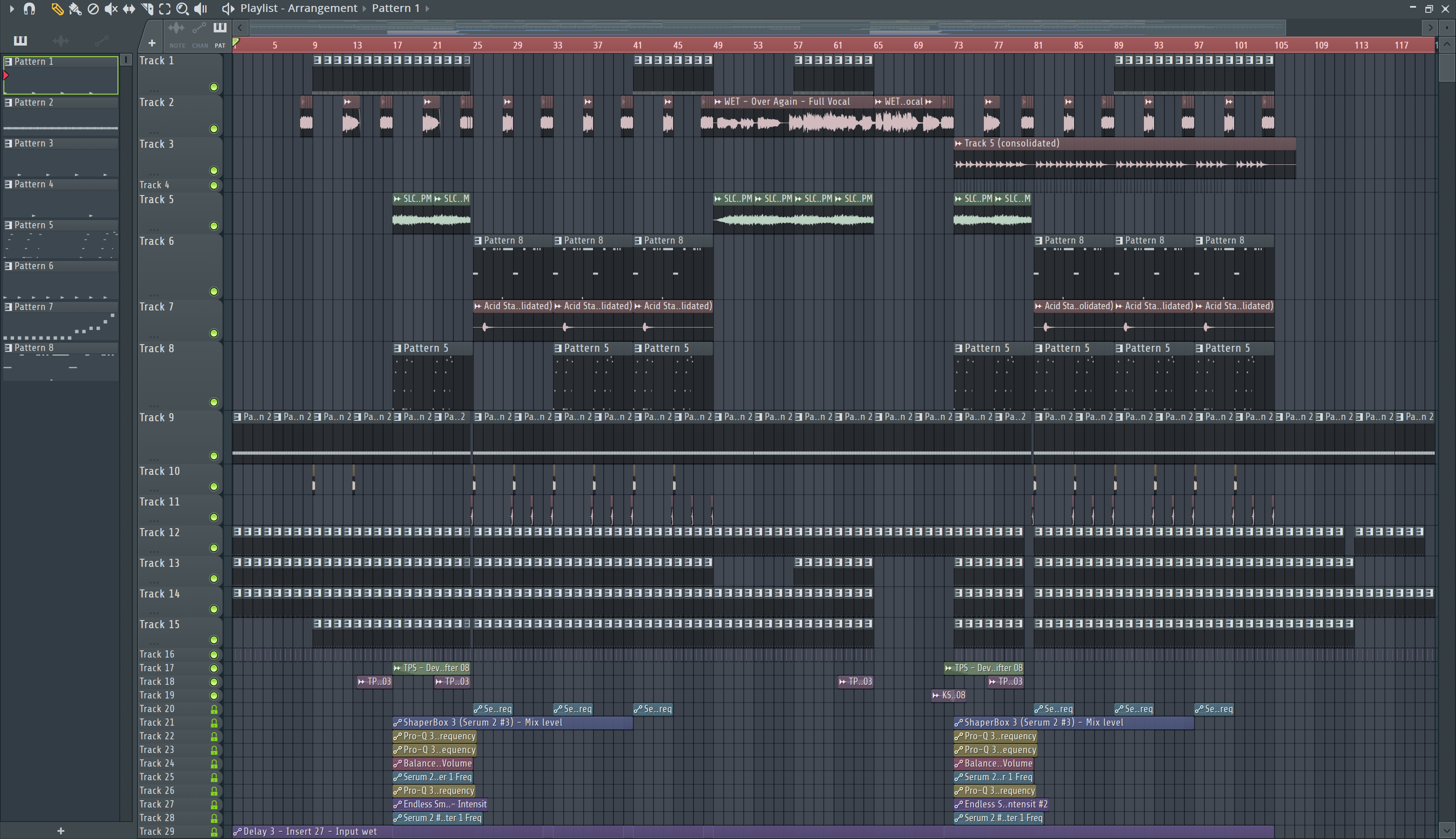Open first TPS - Dev..fter 08 clip menu

tap(397, 668)
